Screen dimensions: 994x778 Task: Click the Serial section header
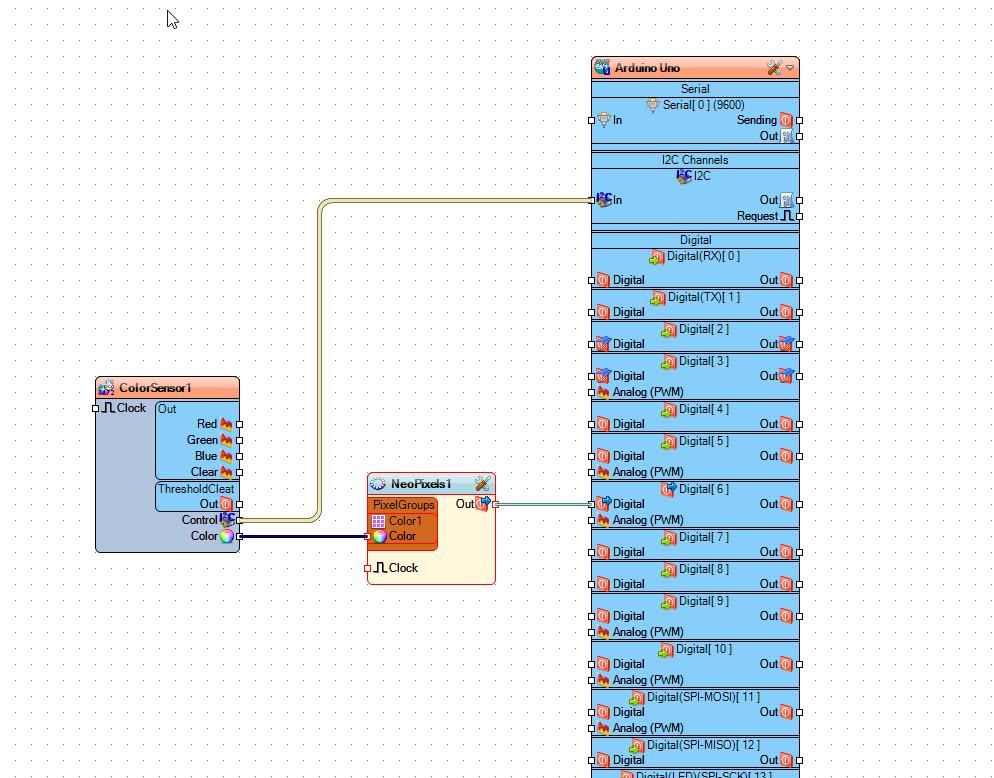click(x=695, y=89)
